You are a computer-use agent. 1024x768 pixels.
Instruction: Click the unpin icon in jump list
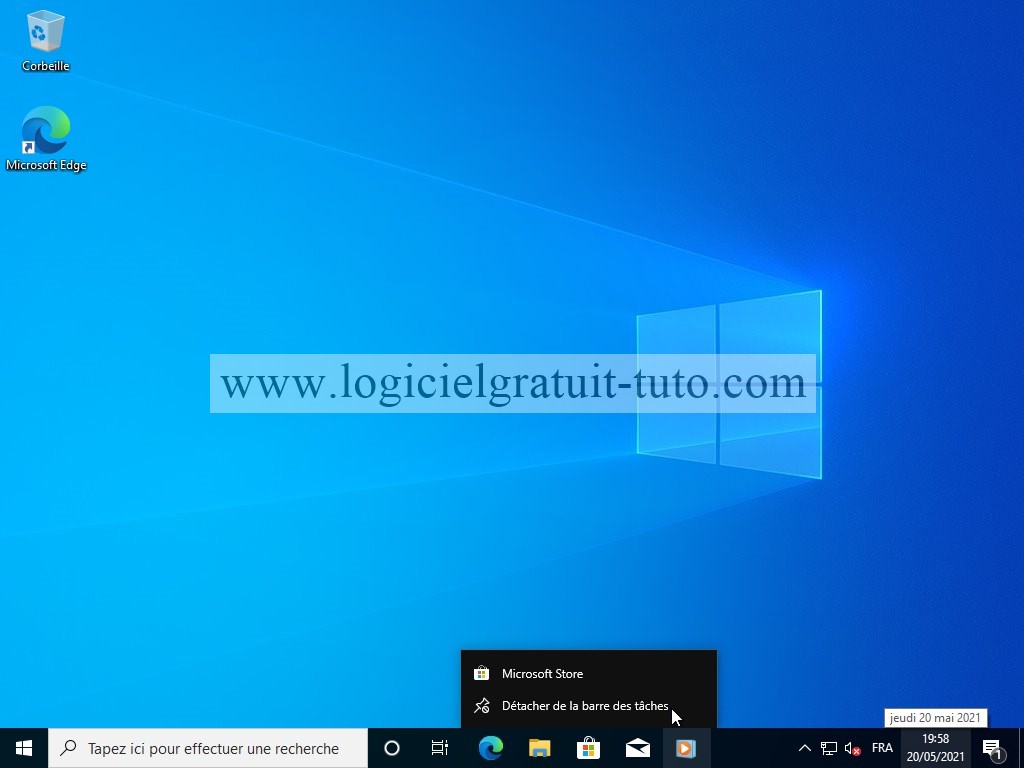[x=482, y=705]
